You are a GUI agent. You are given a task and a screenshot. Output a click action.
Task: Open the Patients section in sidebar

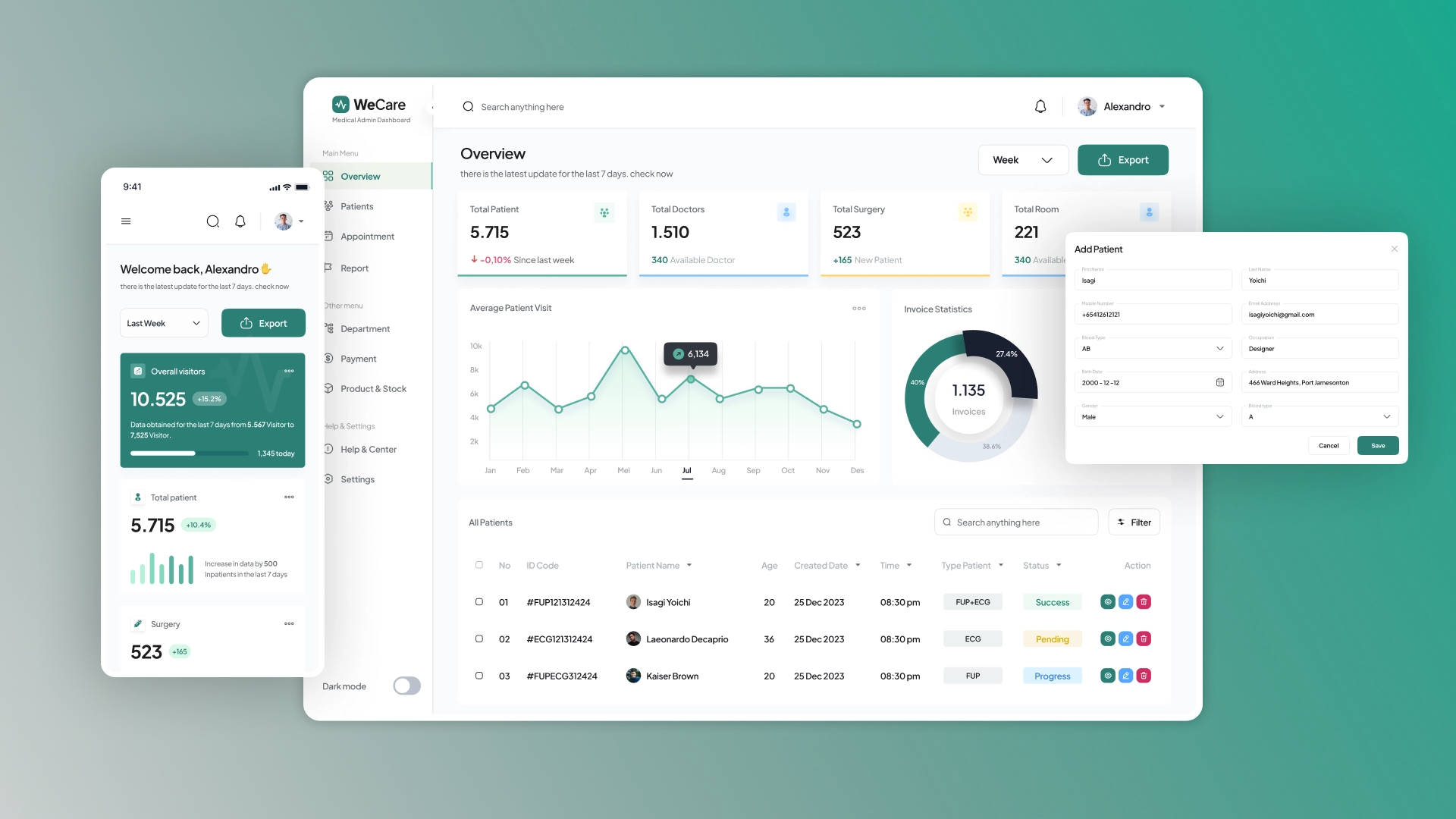click(x=358, y=206)
